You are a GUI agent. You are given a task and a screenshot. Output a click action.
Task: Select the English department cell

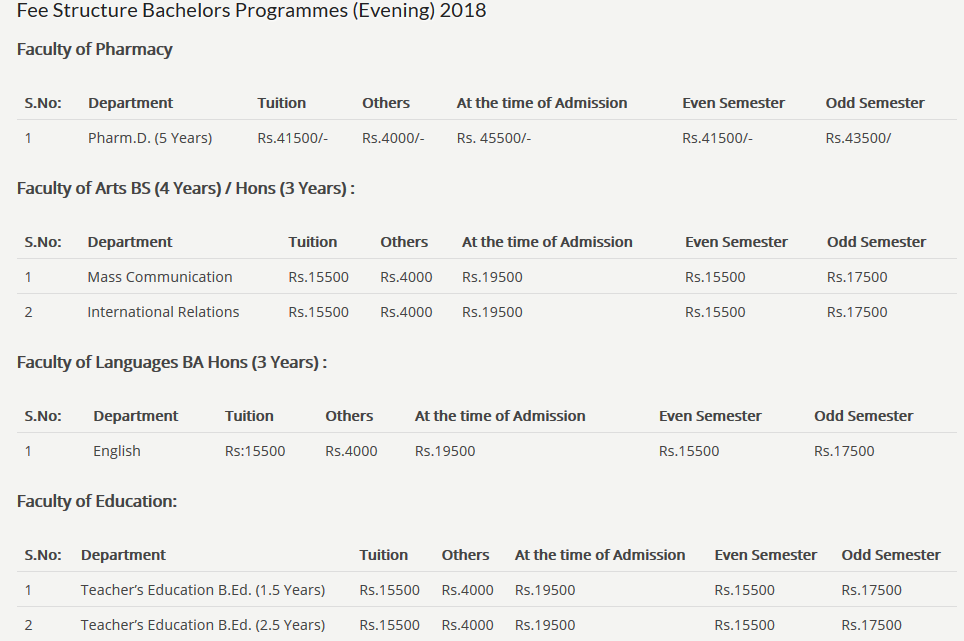tap(117, 451)
